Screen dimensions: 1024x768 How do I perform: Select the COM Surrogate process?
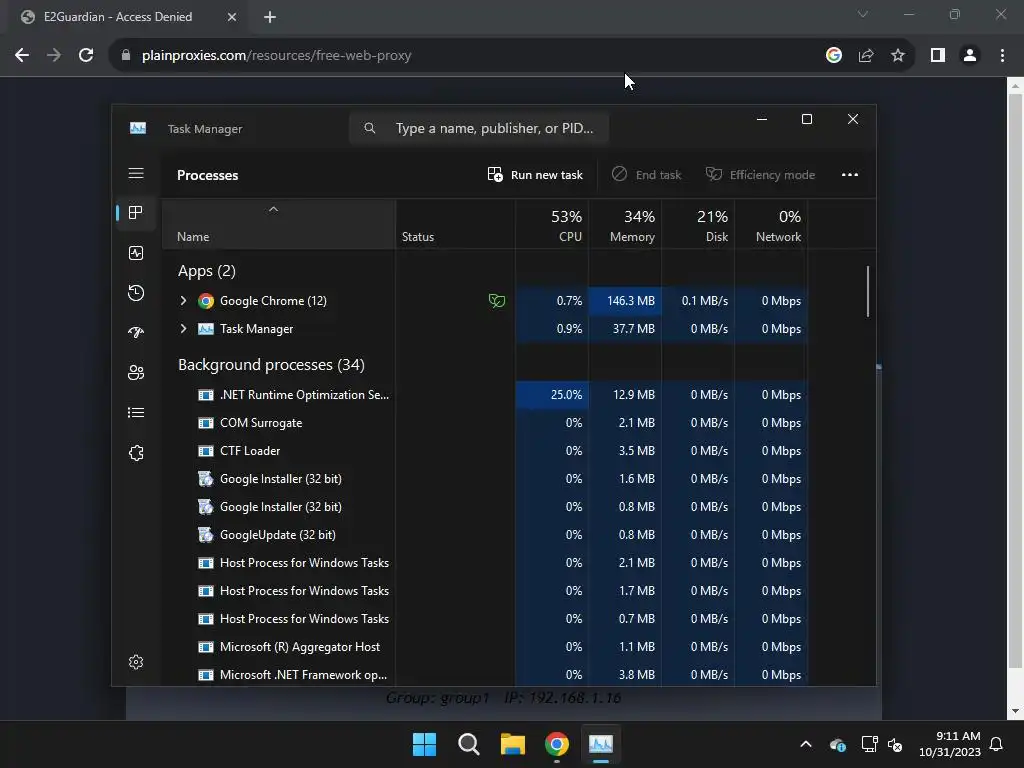(486, 423)
